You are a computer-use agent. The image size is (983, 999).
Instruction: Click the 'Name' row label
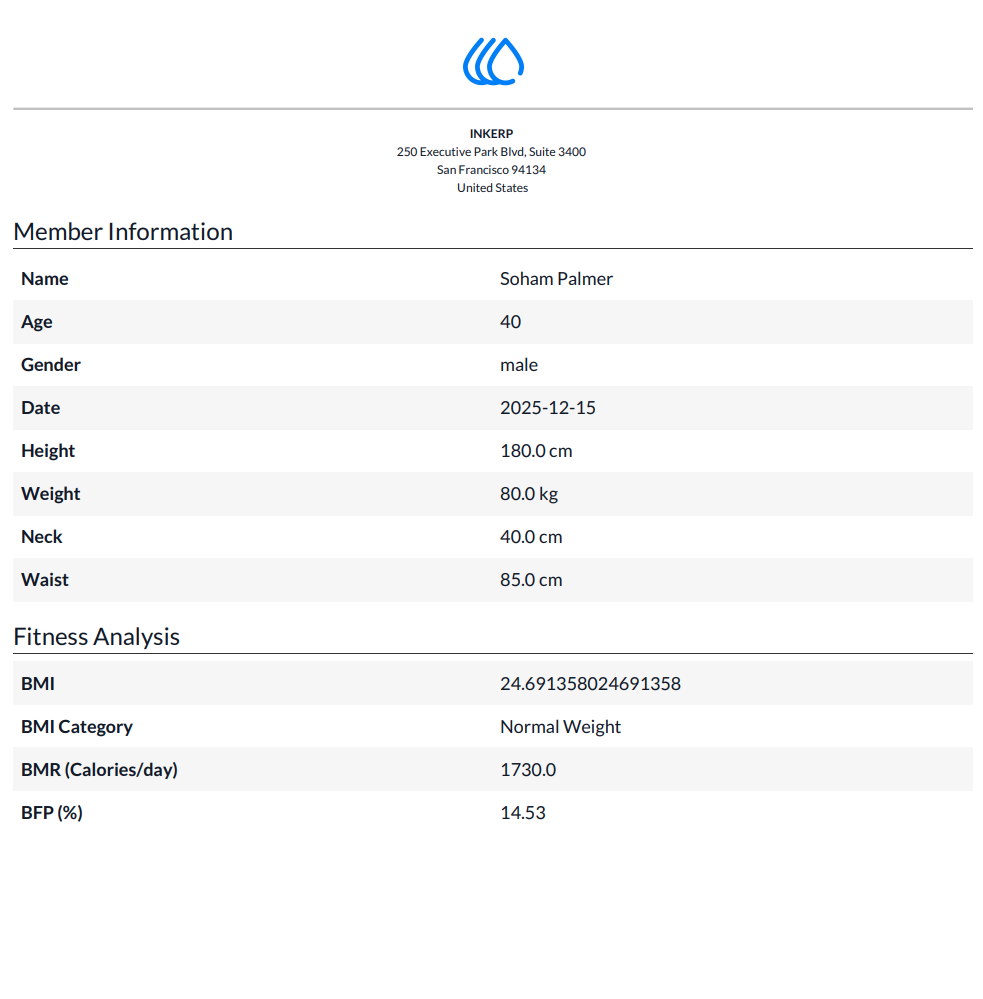[45, 278]
